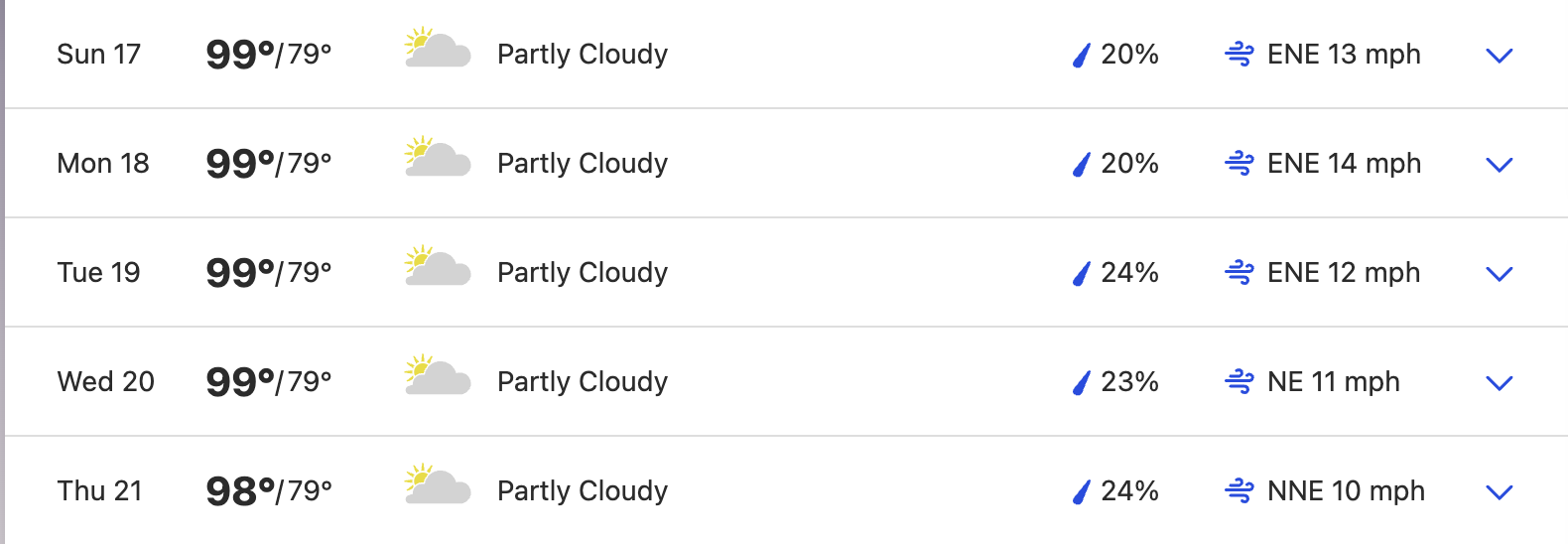This screenshot has height=544, width=1568.
Task: Click the Tue 19 raindrop icon
Action: coord(1082,273)
